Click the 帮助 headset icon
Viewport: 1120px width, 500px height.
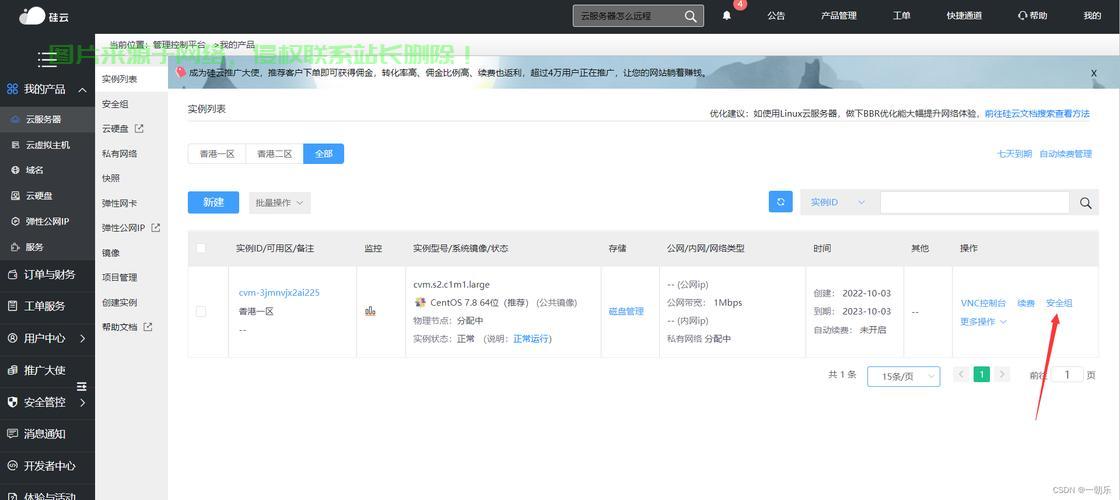pos(1022,16)
